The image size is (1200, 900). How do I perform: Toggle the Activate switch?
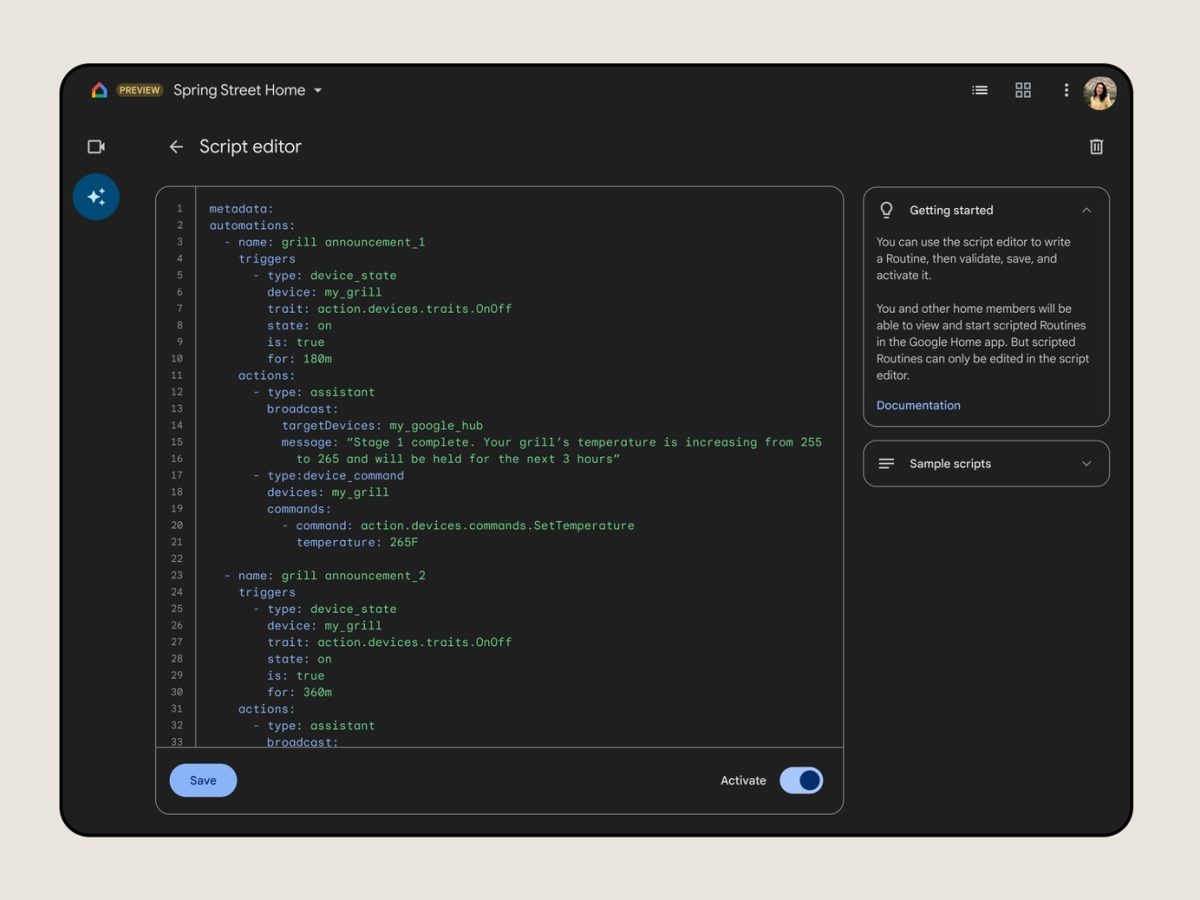(801, 781)
